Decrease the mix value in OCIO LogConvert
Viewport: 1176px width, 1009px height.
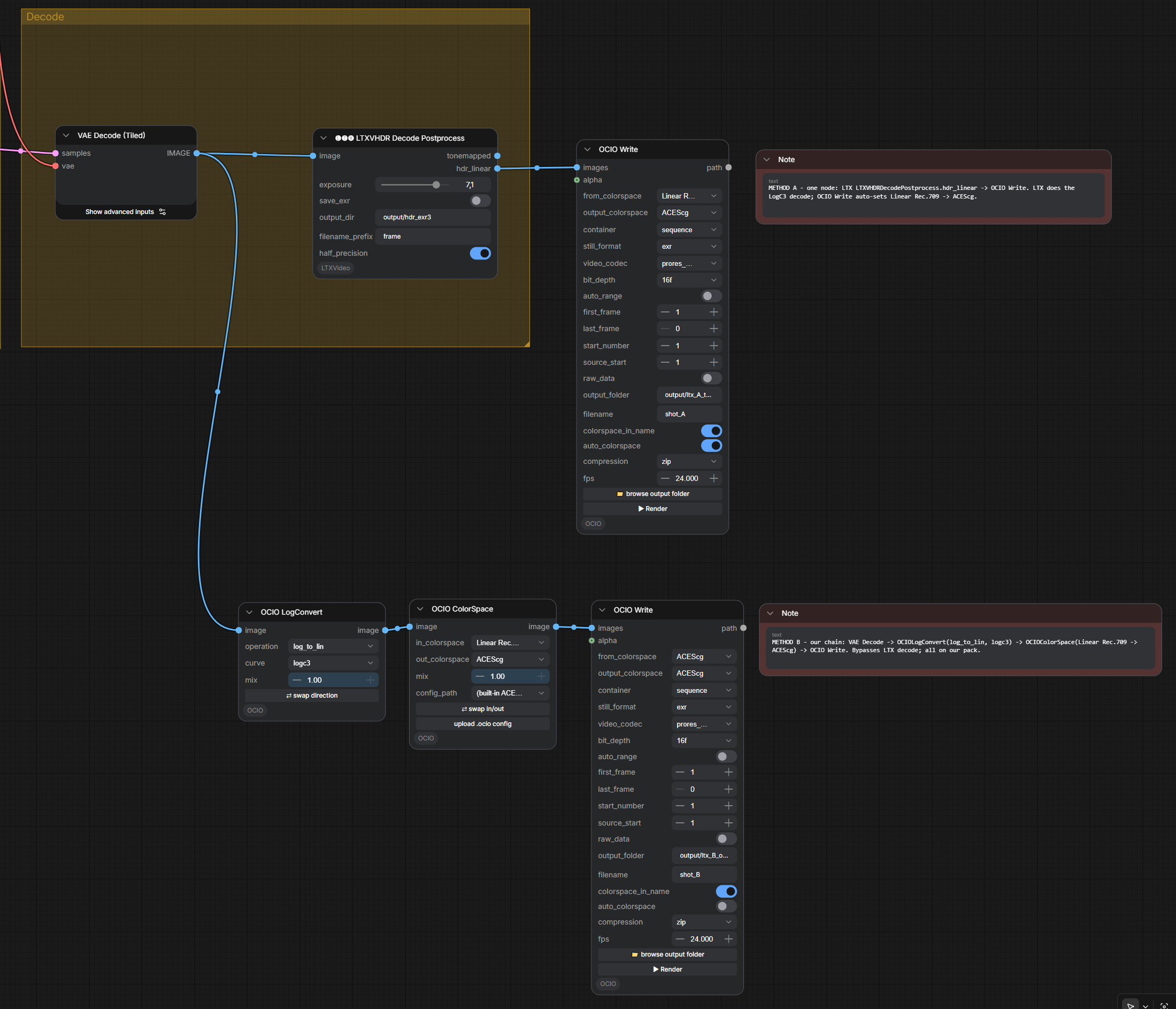point(296,679)
